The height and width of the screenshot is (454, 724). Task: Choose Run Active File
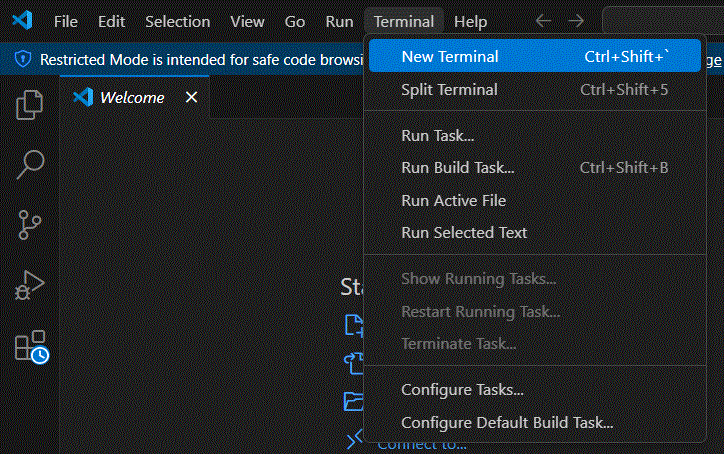(453, 200)
